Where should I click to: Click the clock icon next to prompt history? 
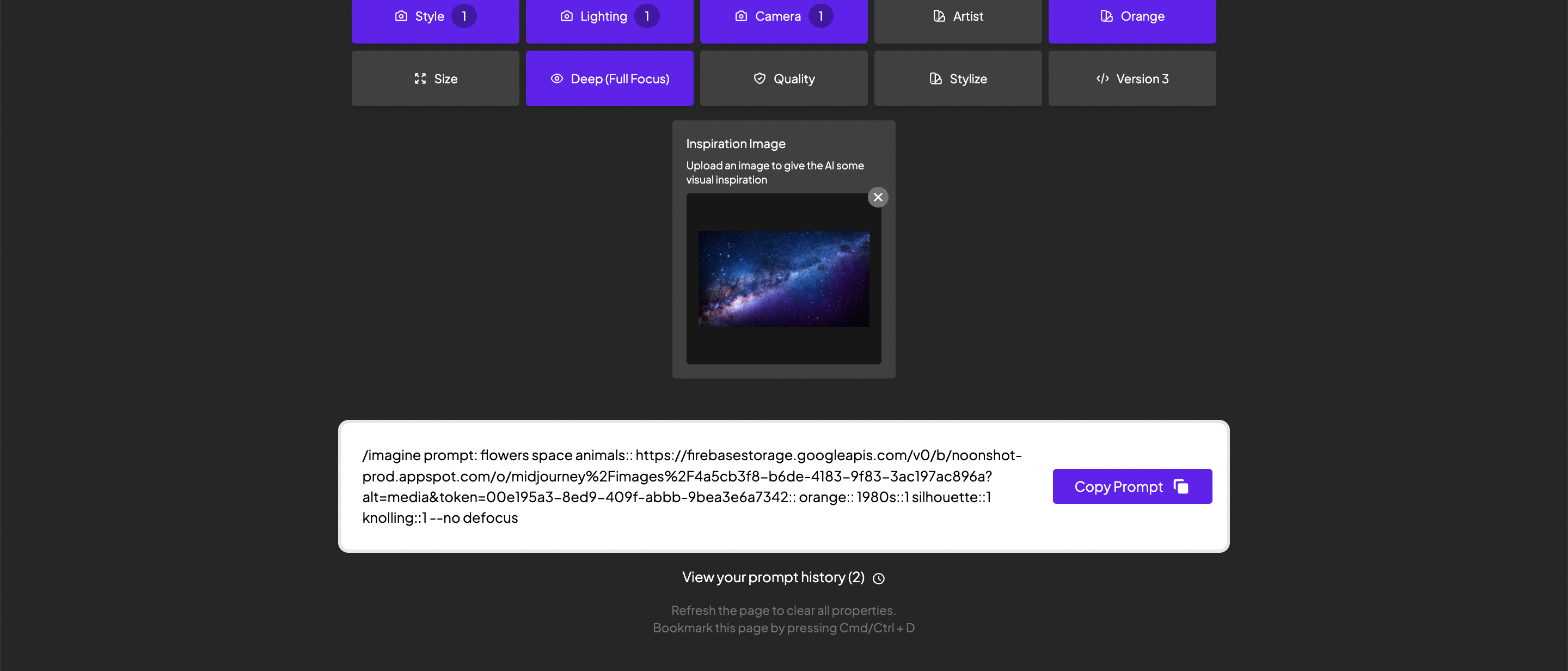[x=878, y=578]
